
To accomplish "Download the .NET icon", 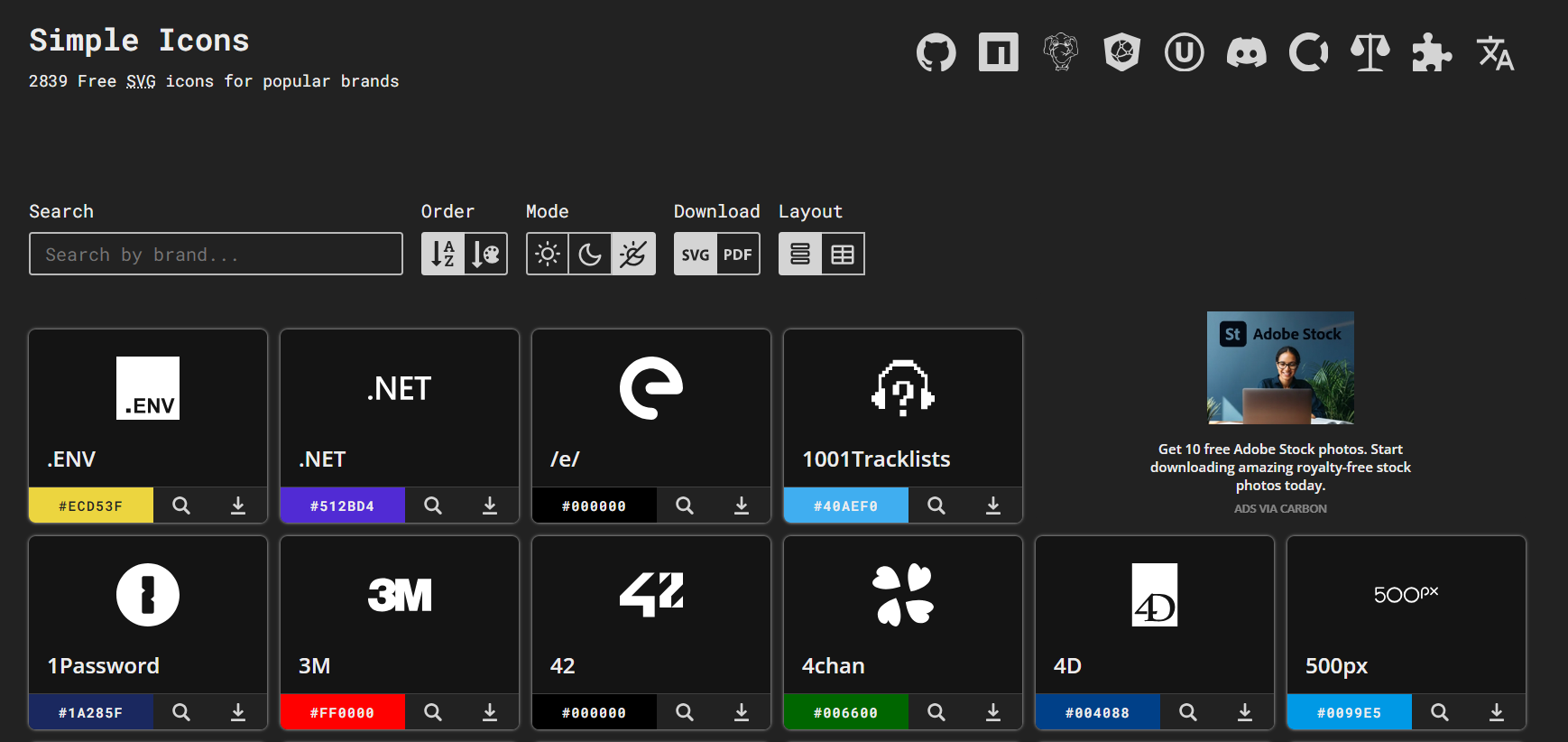I will click(x=490, y=505).
